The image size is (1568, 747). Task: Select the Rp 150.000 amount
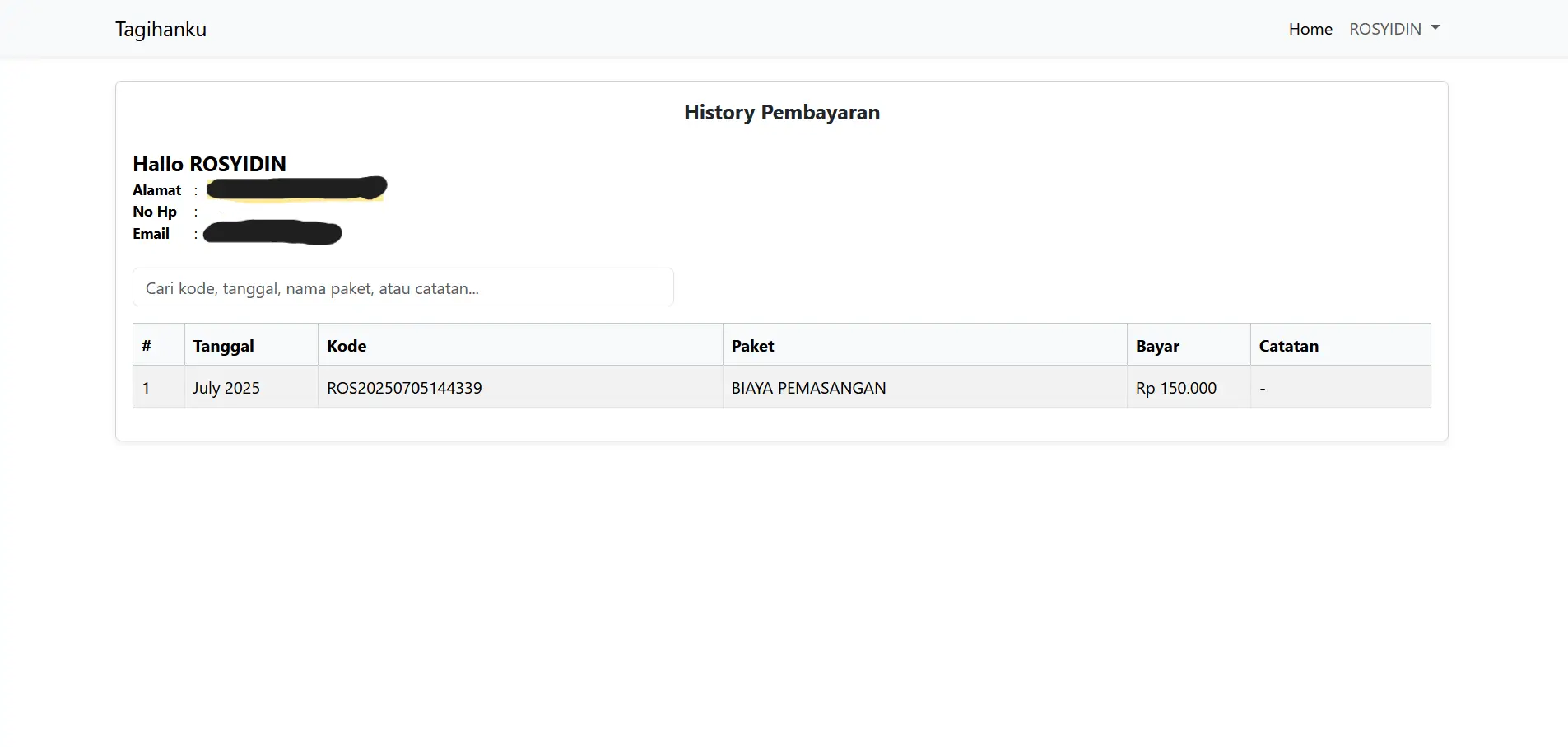point(1176,388)
